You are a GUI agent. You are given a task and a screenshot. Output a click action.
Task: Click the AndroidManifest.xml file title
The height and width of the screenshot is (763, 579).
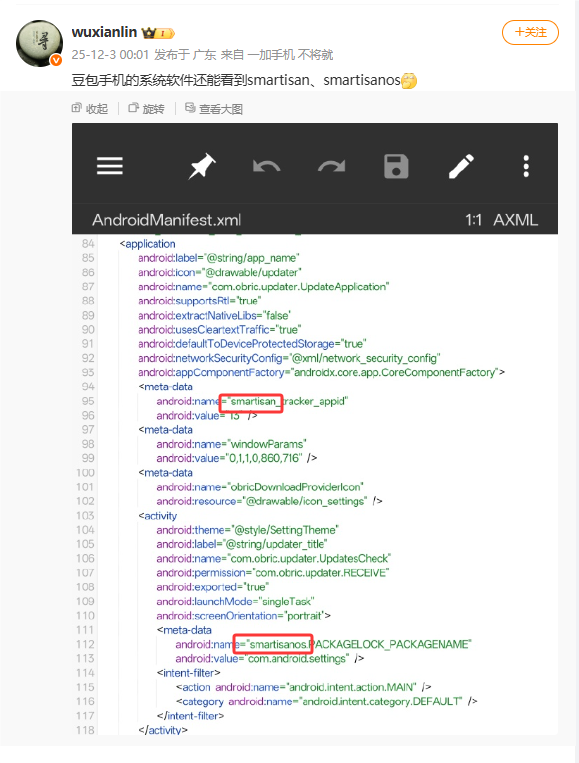pos(166,220)
